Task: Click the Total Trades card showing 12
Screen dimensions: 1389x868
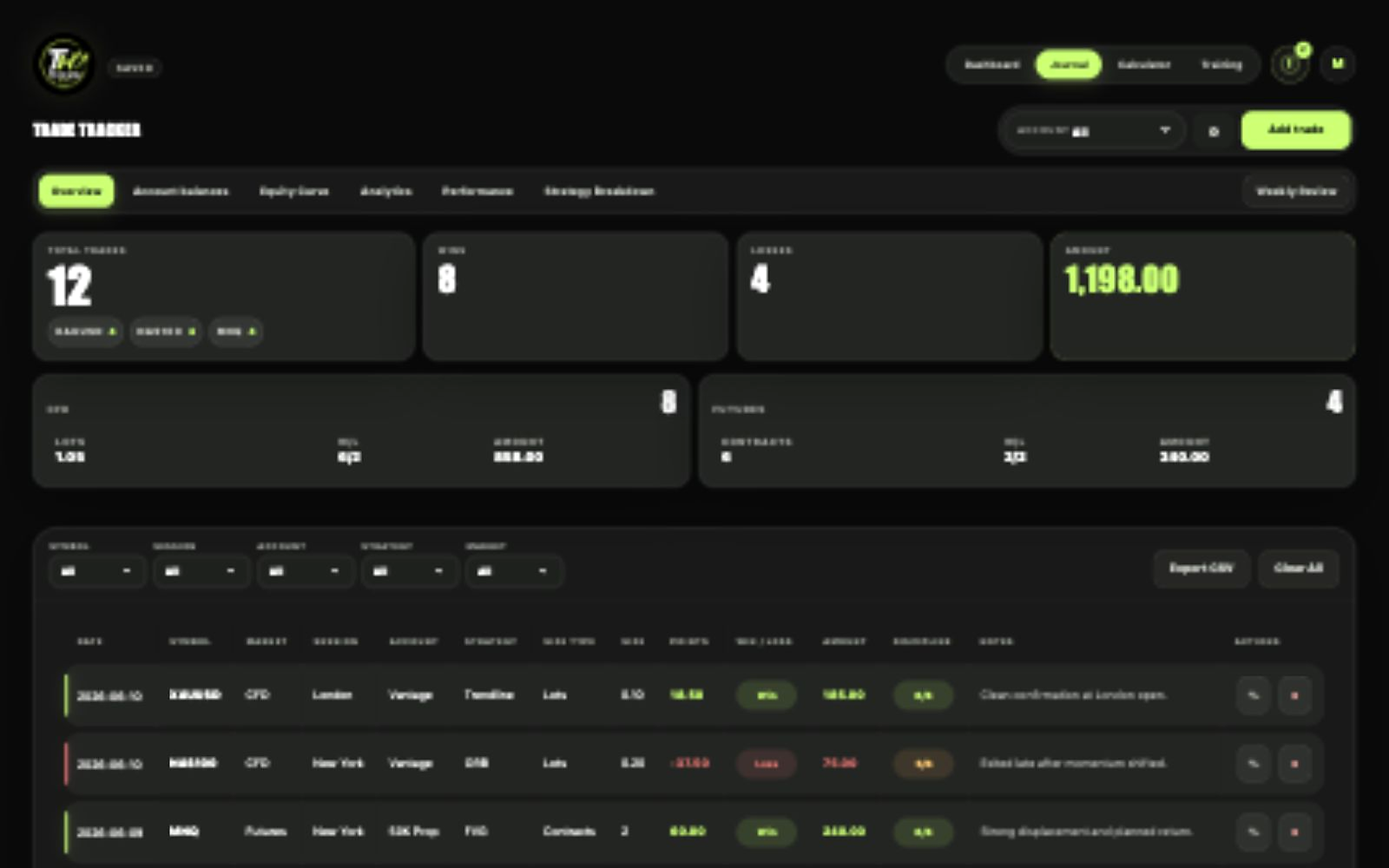Action: click(224, 296)
